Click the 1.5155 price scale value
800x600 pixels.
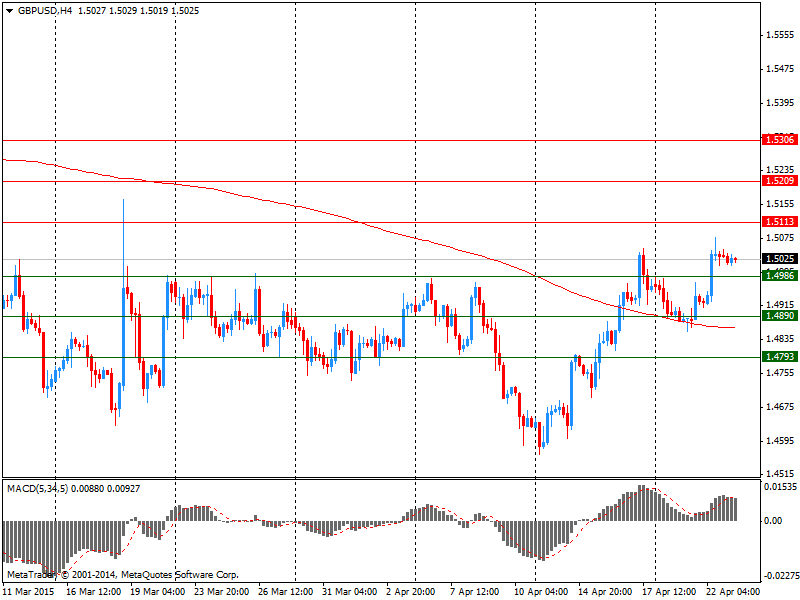780,204
